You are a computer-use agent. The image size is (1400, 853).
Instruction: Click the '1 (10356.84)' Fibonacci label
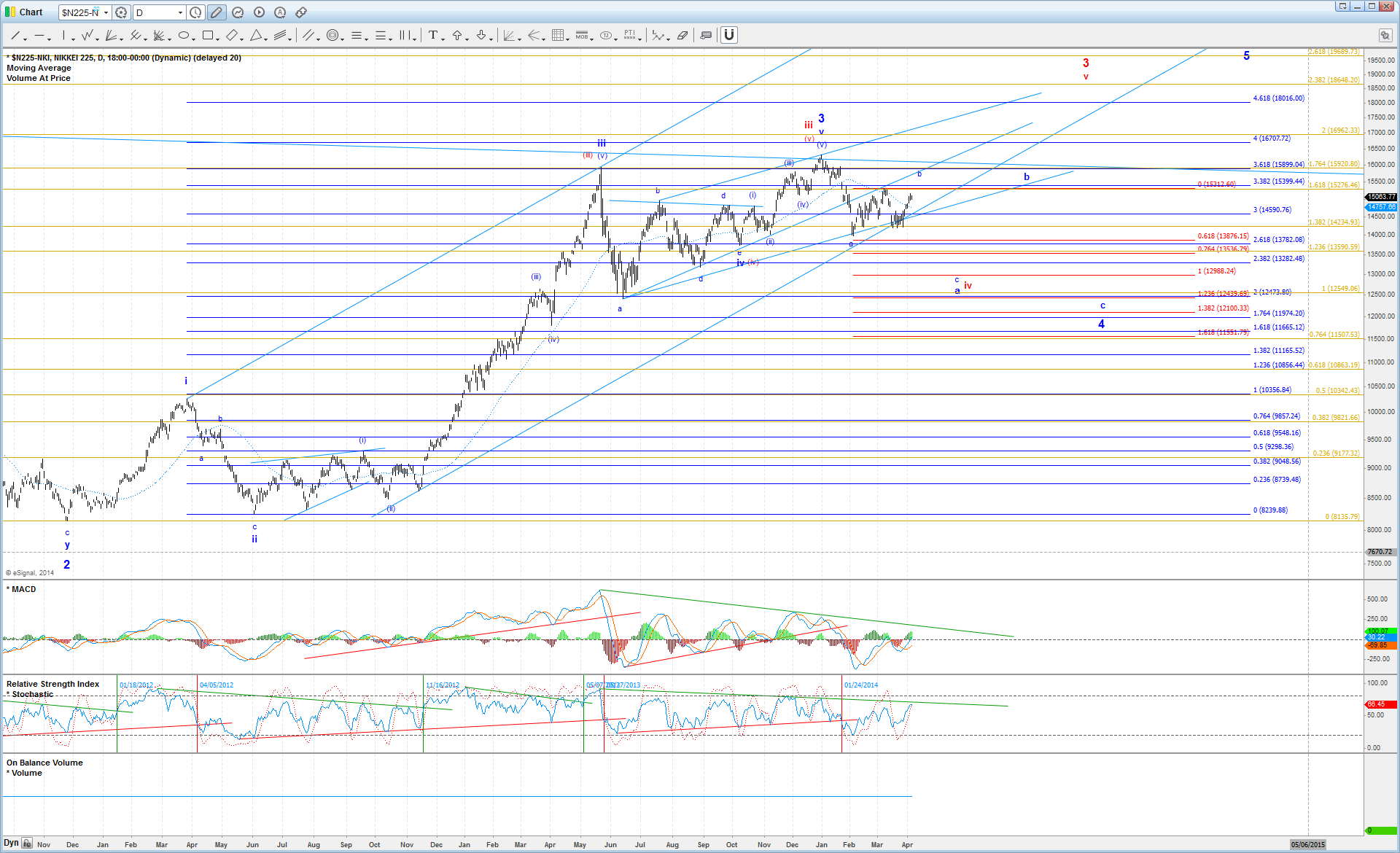point(1272,390)
